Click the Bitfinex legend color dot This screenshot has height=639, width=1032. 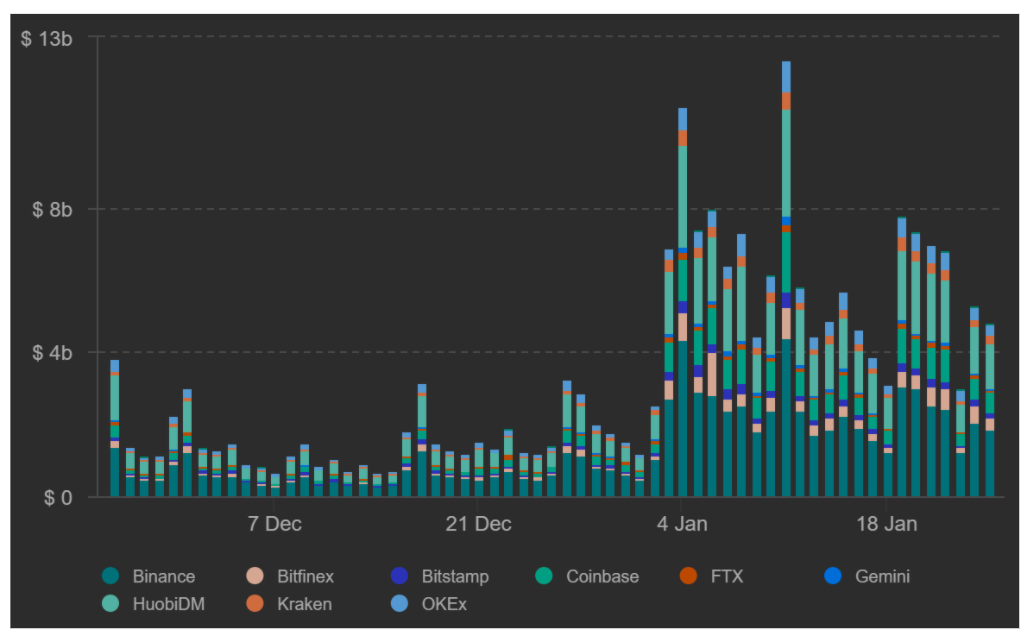click(255, 576)
